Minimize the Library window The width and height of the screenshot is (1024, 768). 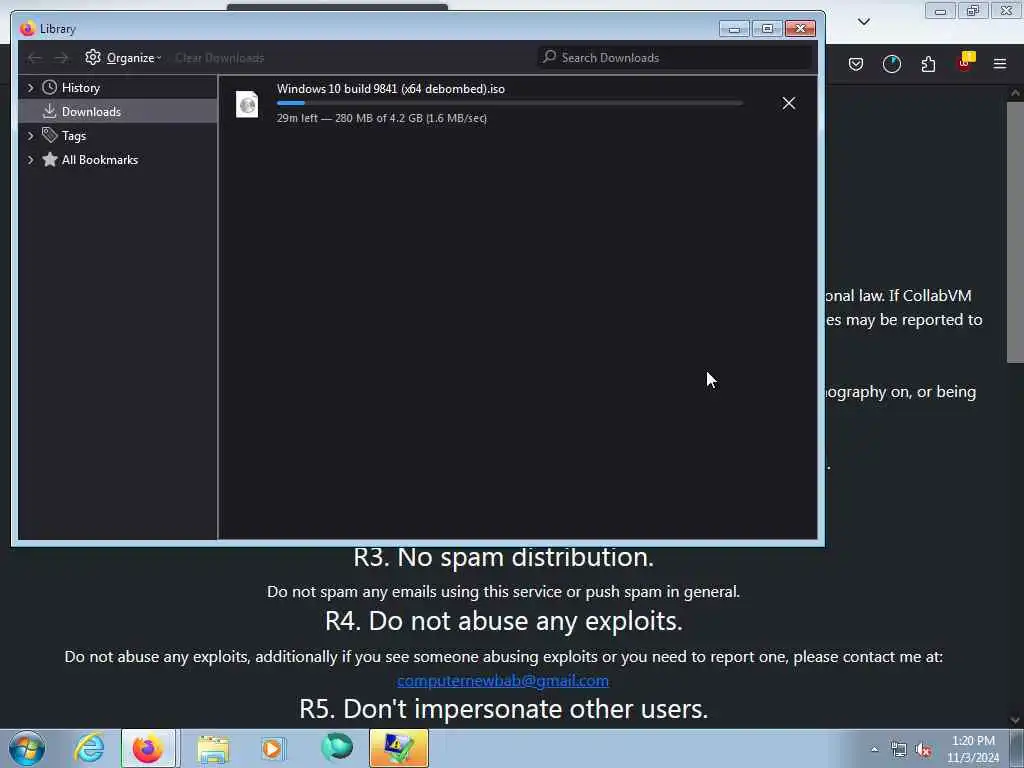tap(734, 29)
